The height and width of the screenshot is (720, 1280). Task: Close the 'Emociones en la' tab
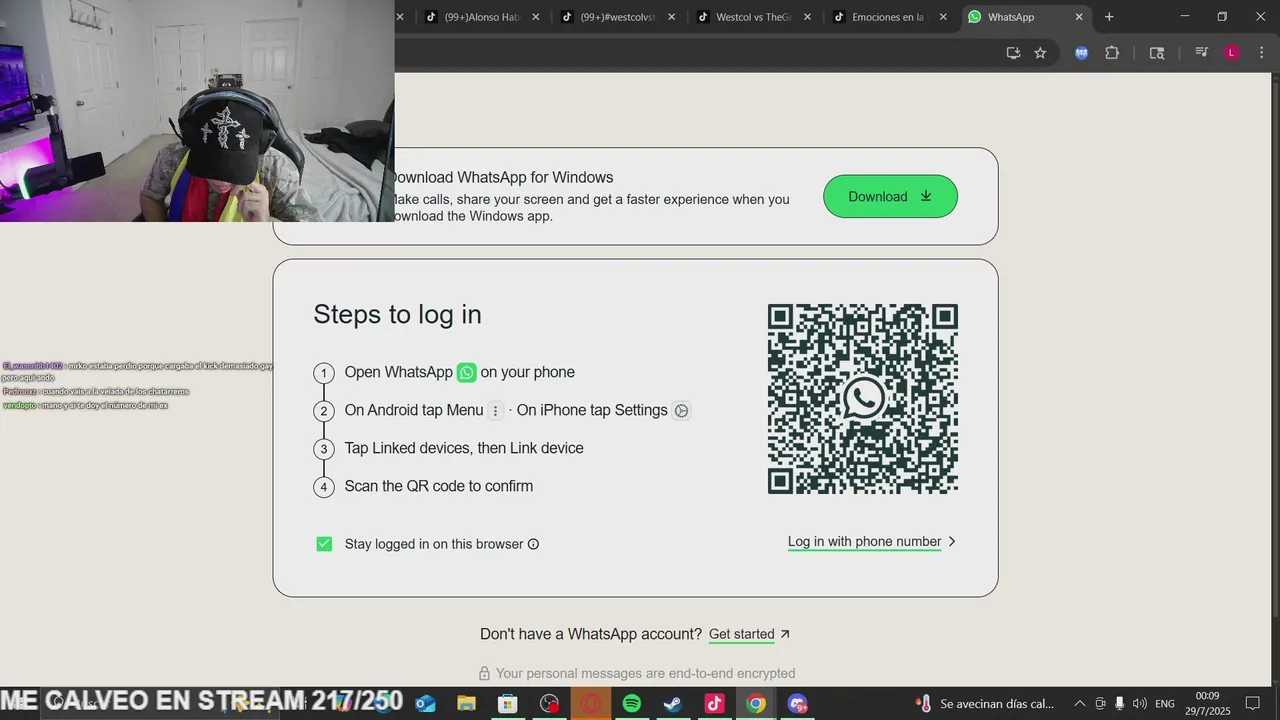[x=943, y=17]
